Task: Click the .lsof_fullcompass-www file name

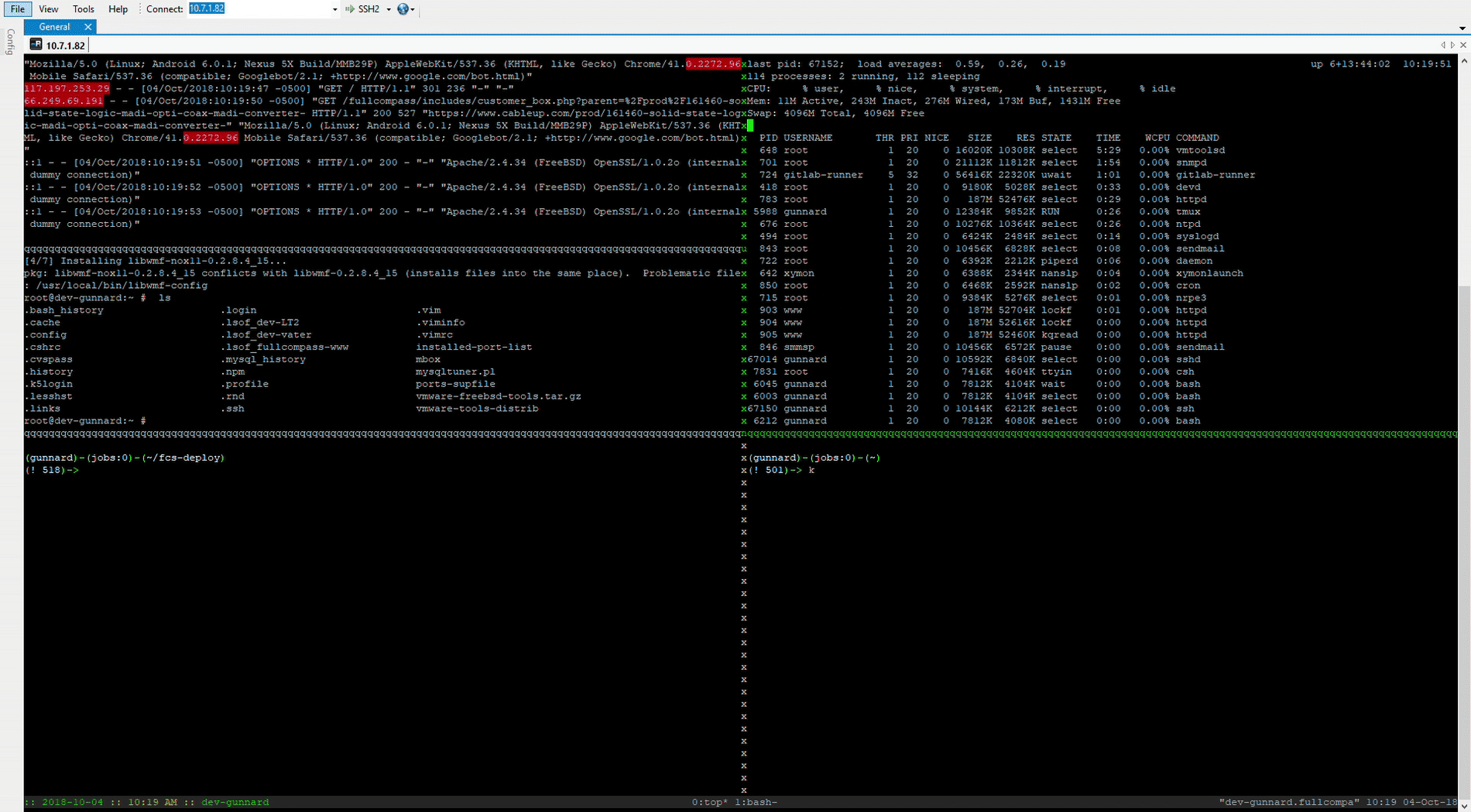Action: click(x=284, y=347)
